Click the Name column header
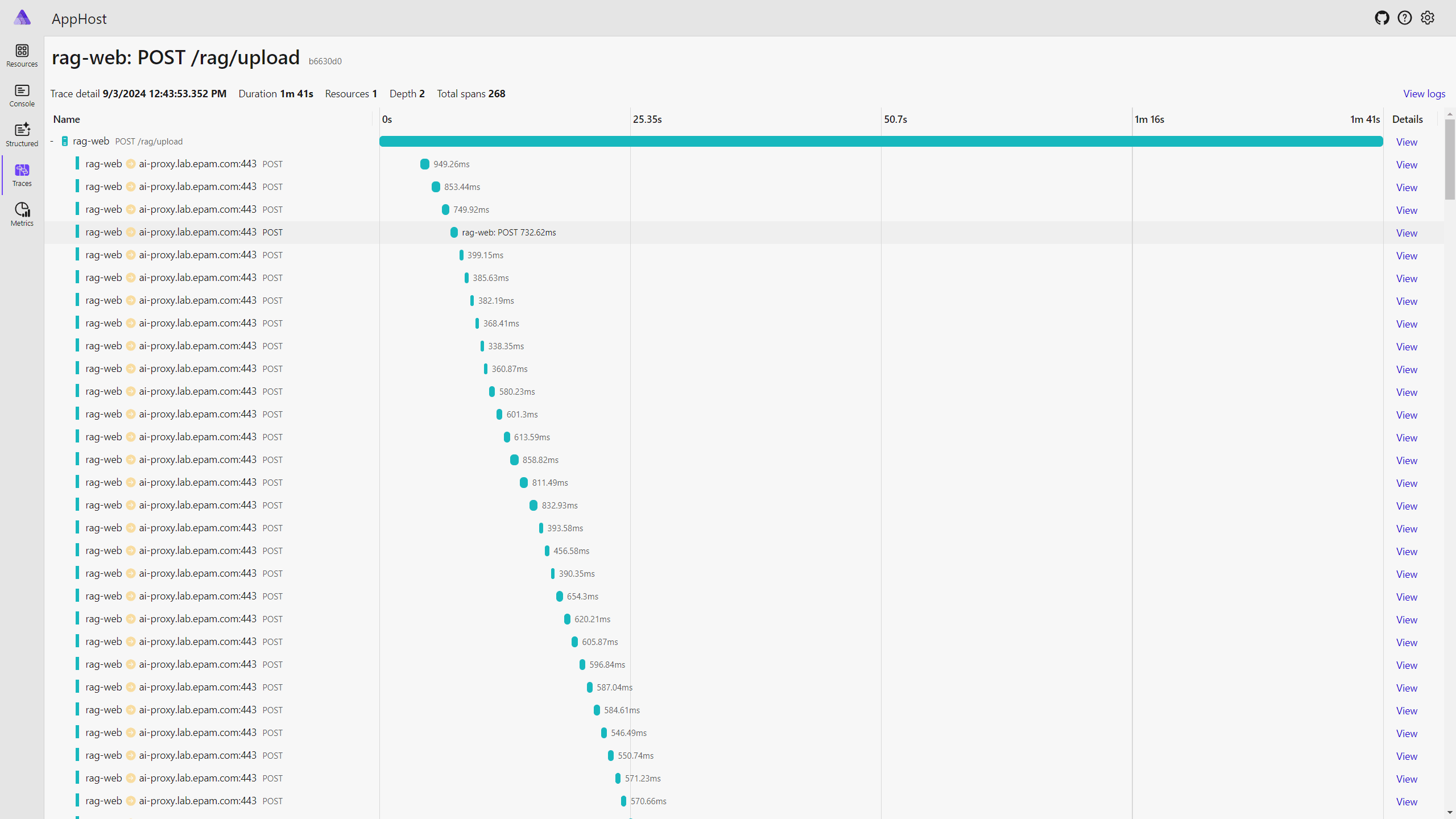The width and height of the screenshot is (1456, 819). (67, 119)
